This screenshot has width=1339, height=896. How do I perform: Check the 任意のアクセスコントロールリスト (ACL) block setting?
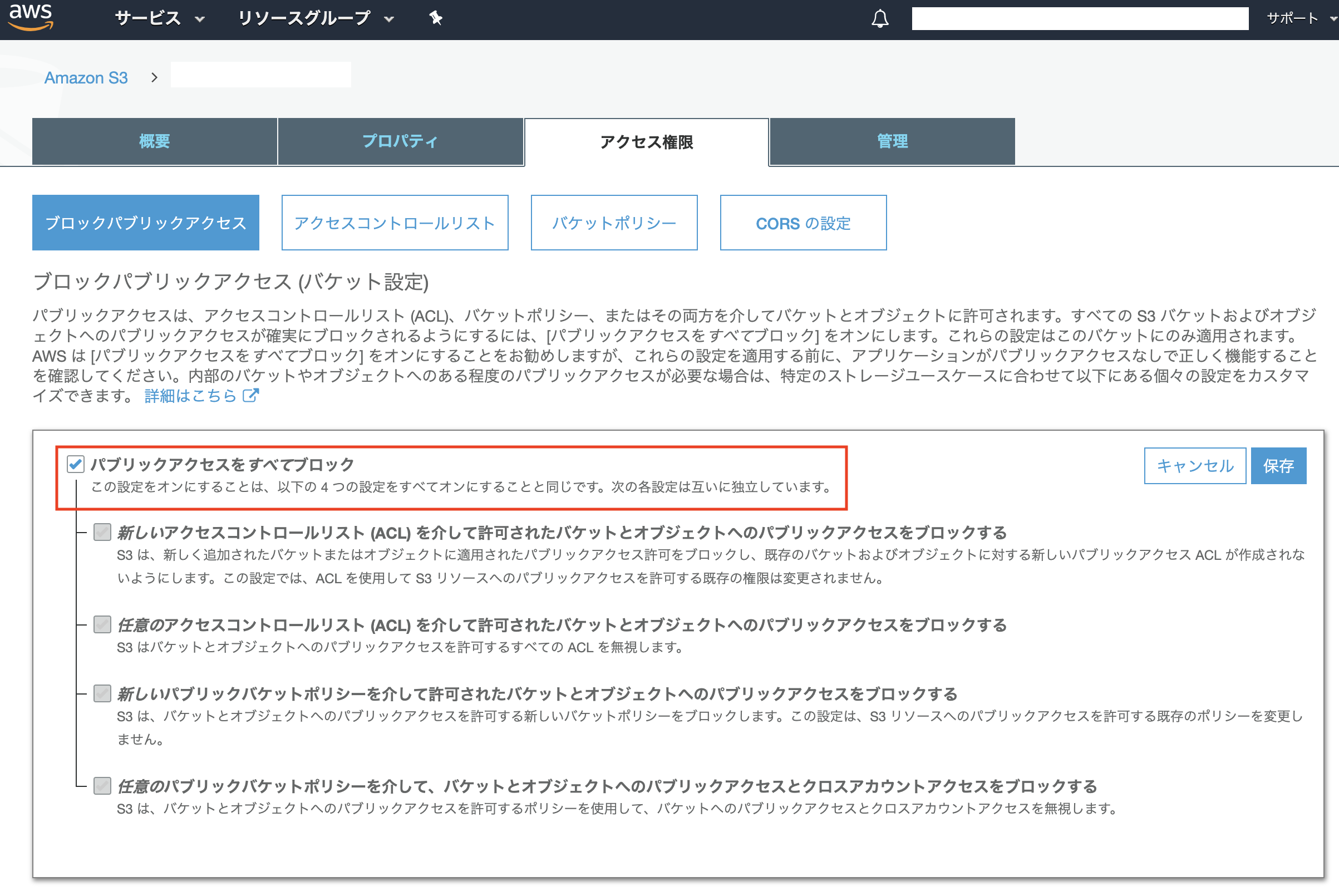pos(102,624)
